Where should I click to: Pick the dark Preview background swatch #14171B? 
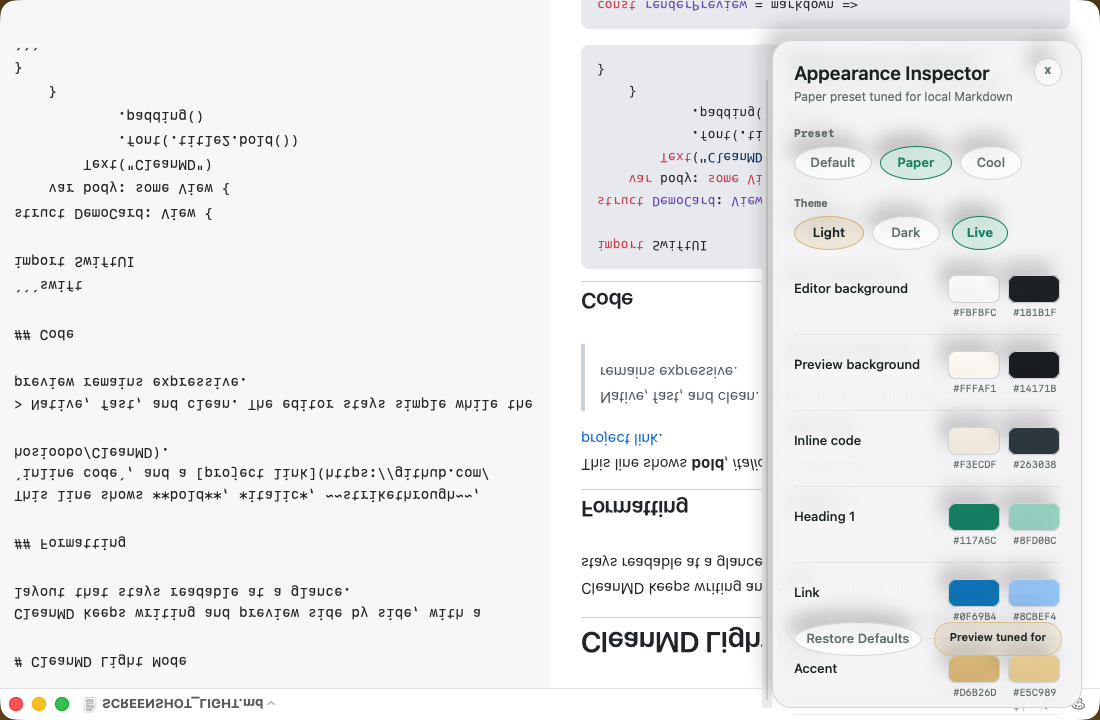pos(1033,365)
